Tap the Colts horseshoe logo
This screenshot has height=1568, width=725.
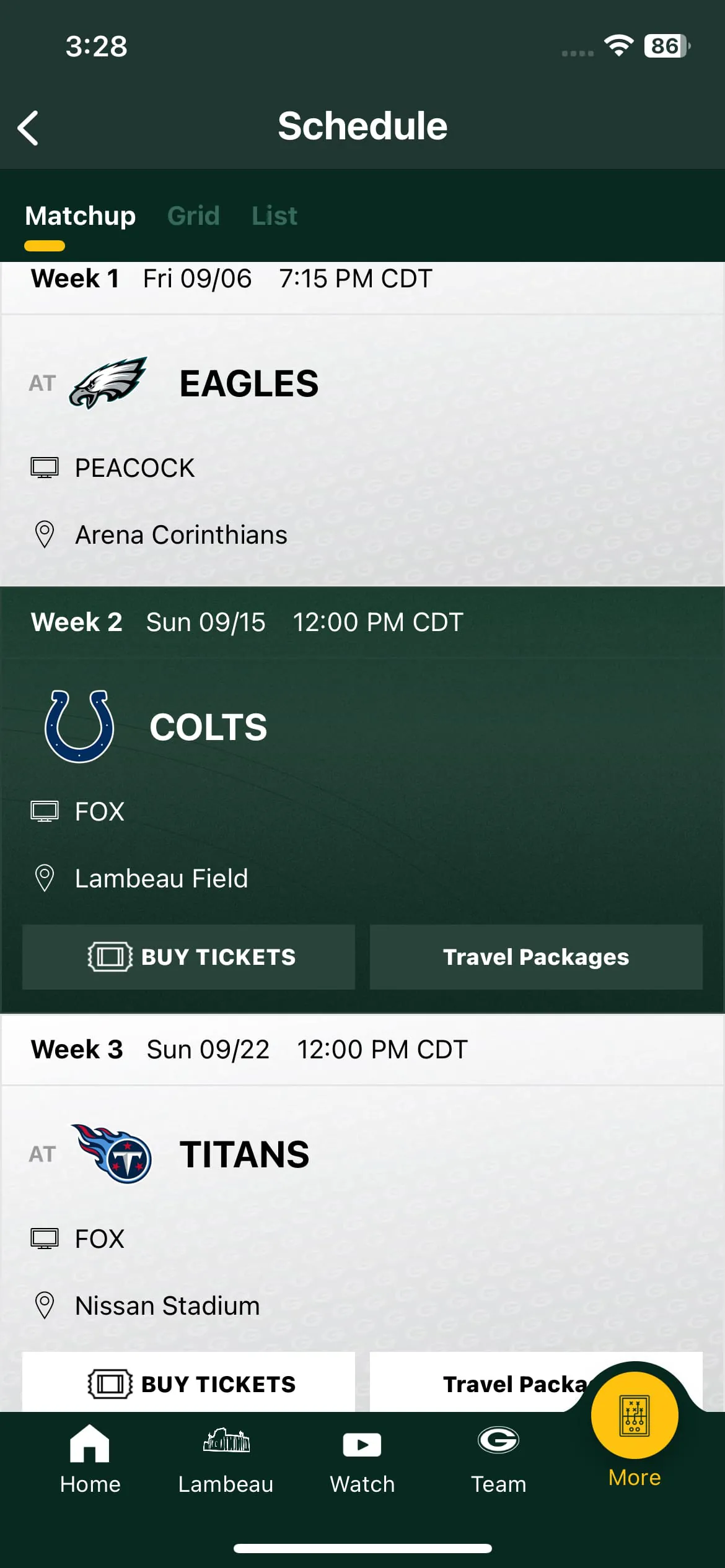click(x=79, y=726)
